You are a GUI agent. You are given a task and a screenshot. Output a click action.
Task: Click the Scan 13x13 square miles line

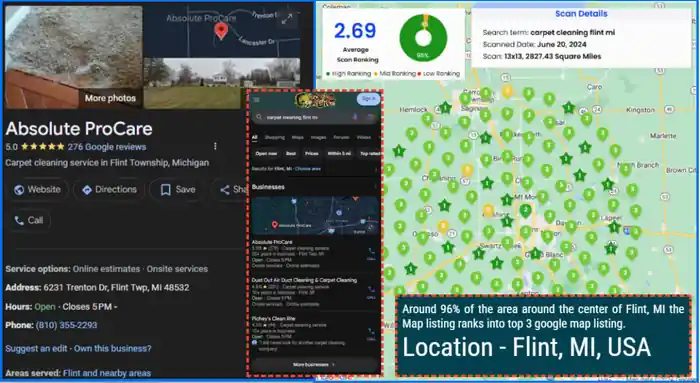coord(542,56)
